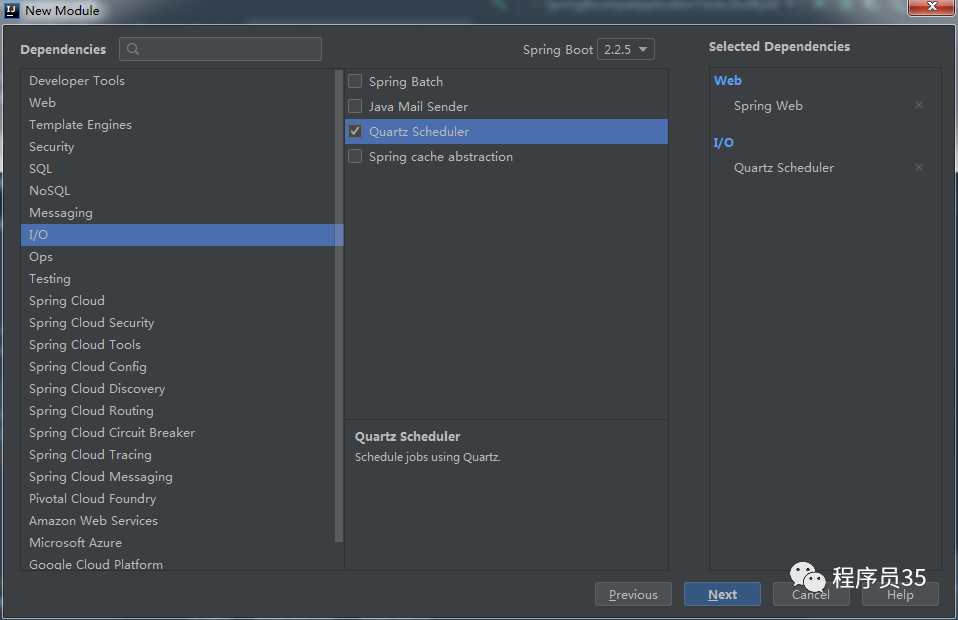The width and height of the screenshot is (958, 620).
Task: Close the New Module dialog
Action: click(932, 7)
